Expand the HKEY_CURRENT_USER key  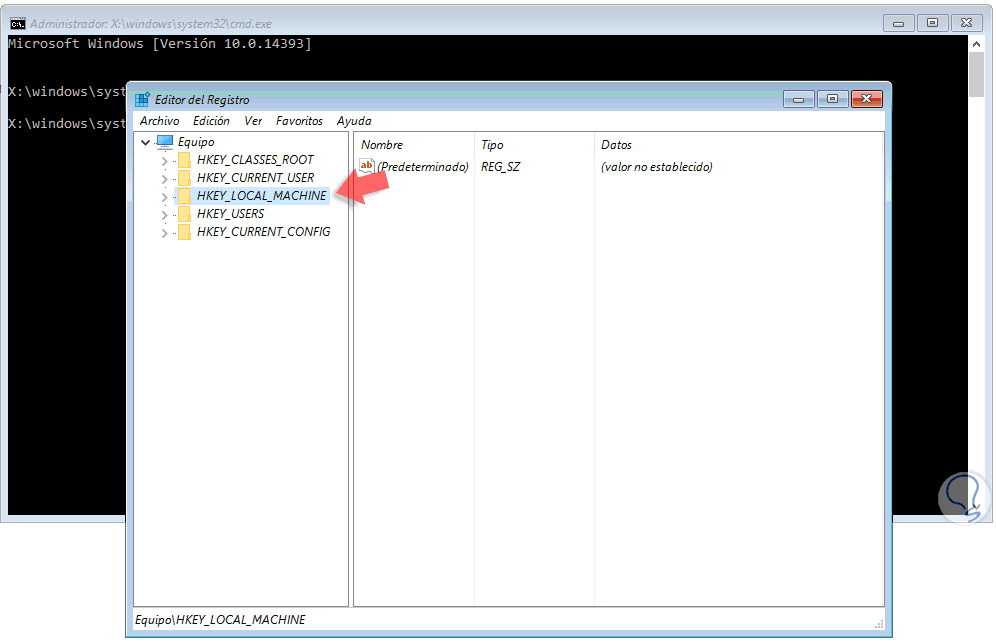(165, 178)
